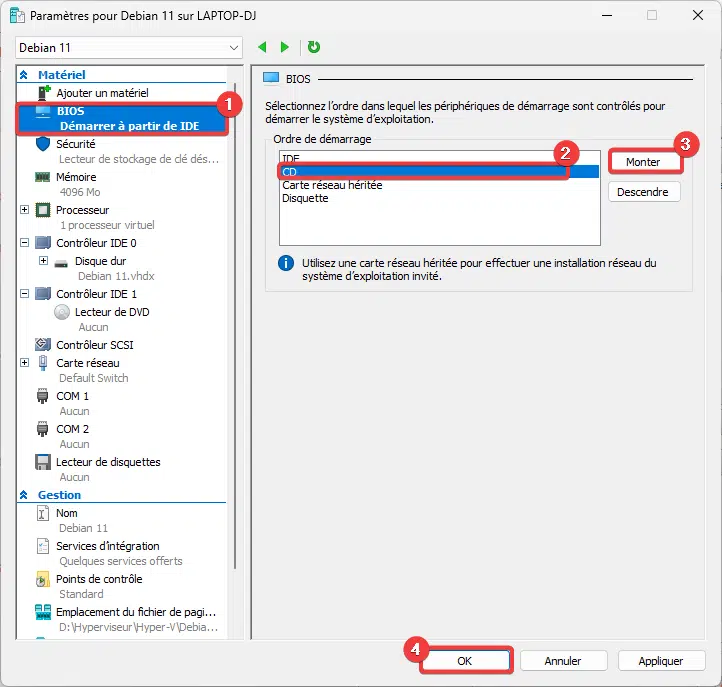The height and width of the screenshot is (687, 722).
Task: Click the Services d'intégration icon
Action: [x=42, y=546]
